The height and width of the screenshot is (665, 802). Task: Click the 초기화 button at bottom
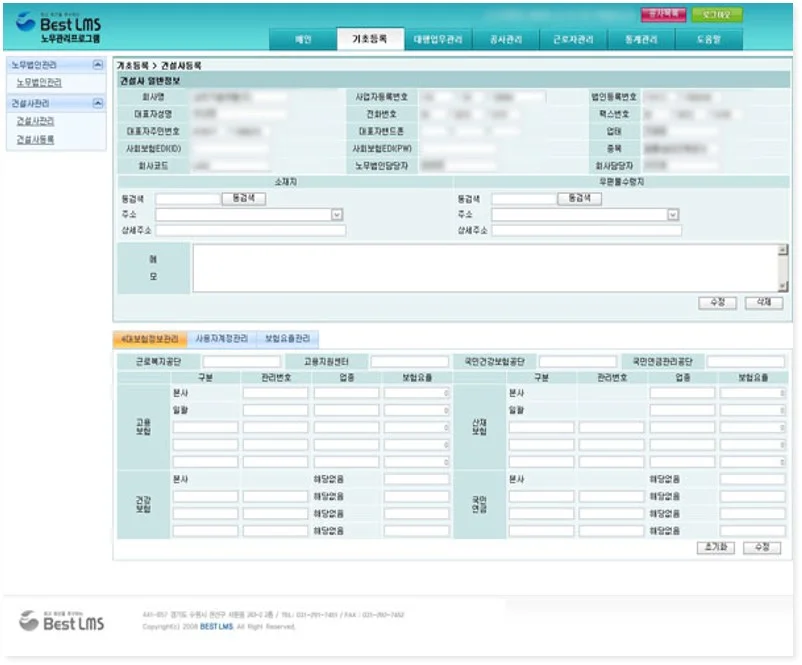pyautogui.click(x=716, y=547)
